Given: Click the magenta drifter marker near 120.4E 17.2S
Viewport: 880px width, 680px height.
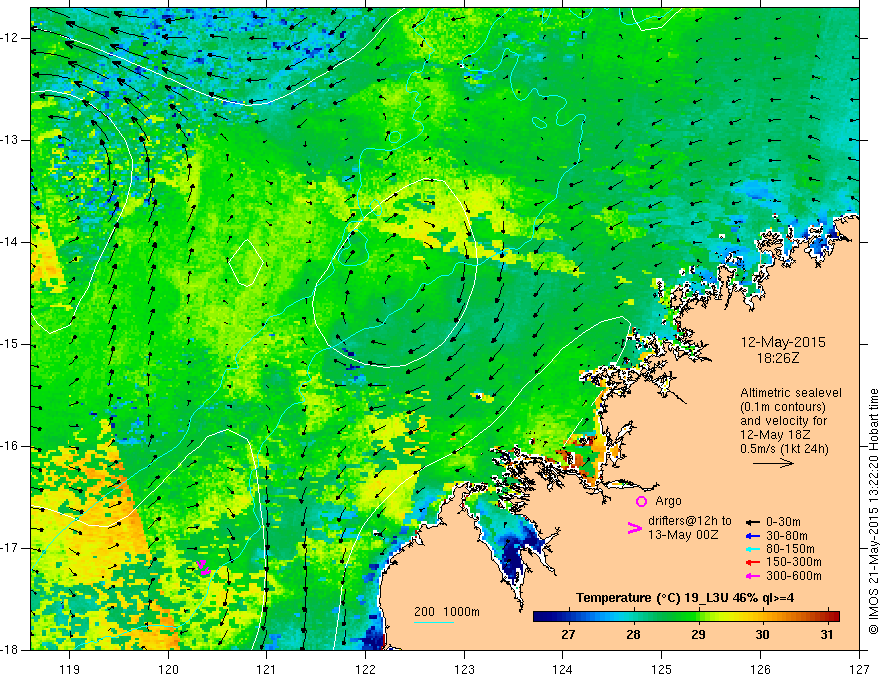Looking at the screenshot, I should pos(204,568).
